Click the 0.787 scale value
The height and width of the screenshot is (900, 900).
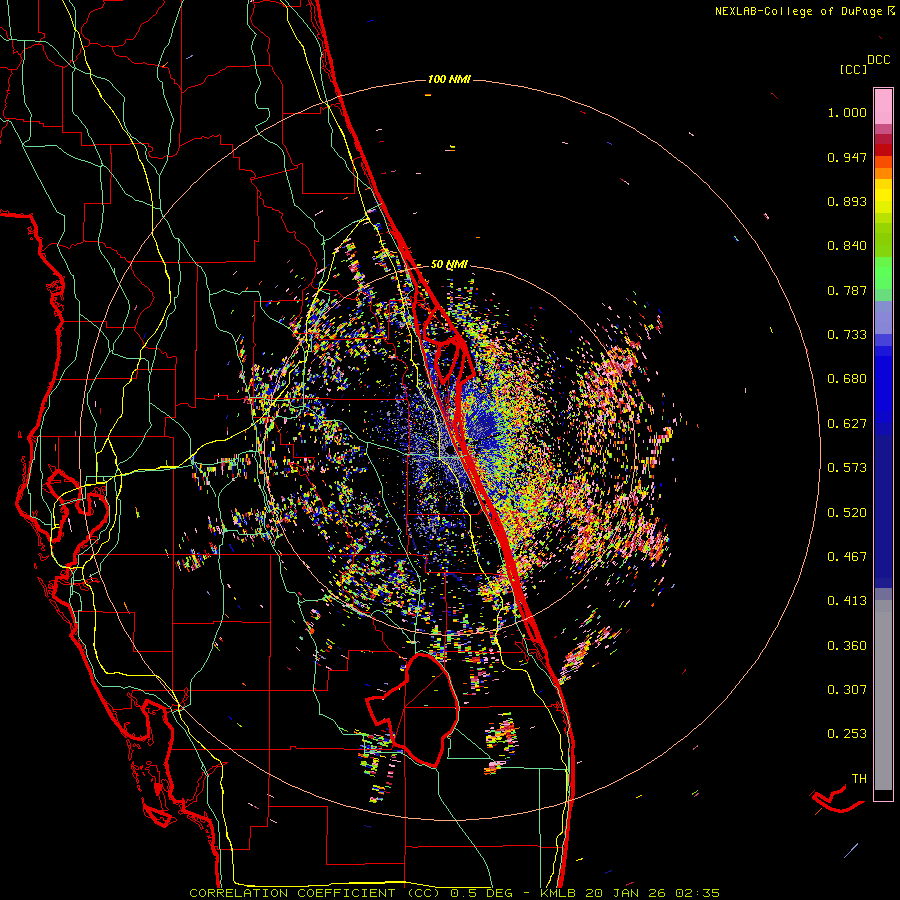[847, 290]
